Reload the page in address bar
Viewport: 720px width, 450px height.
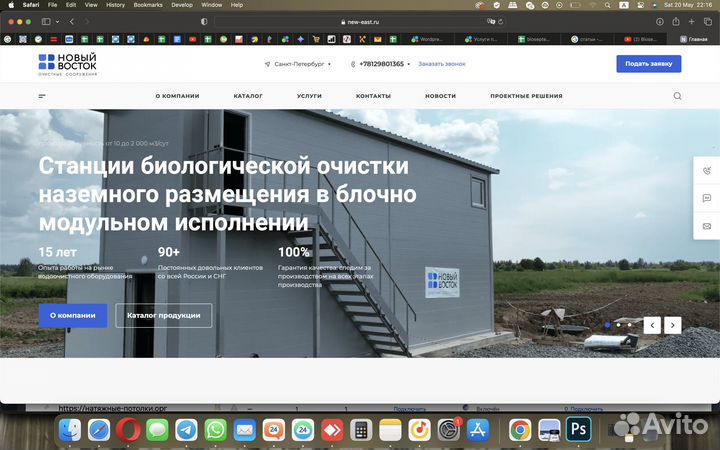point(501,22)
